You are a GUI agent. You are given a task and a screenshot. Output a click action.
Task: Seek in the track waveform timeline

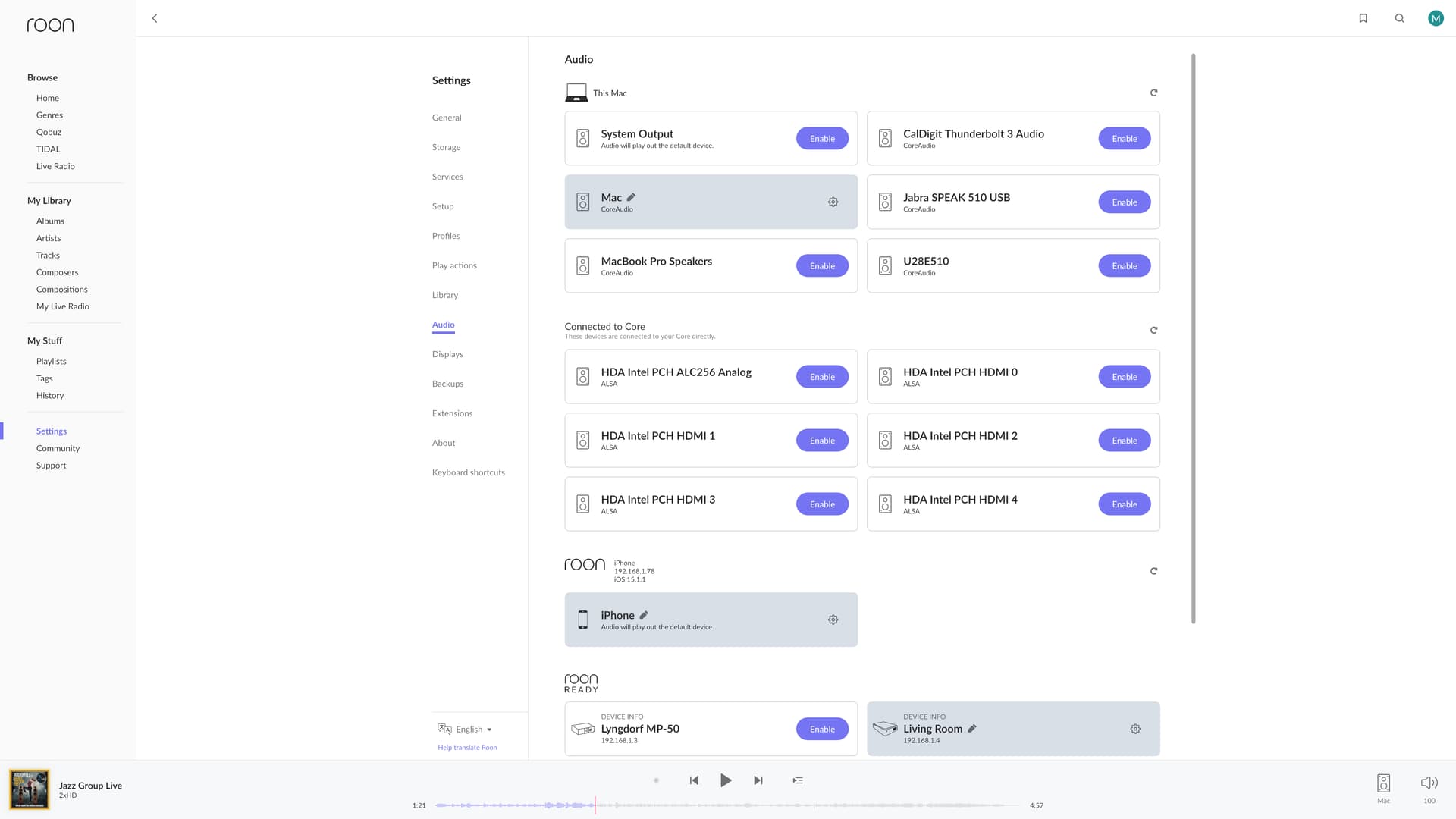click(729, 805)
